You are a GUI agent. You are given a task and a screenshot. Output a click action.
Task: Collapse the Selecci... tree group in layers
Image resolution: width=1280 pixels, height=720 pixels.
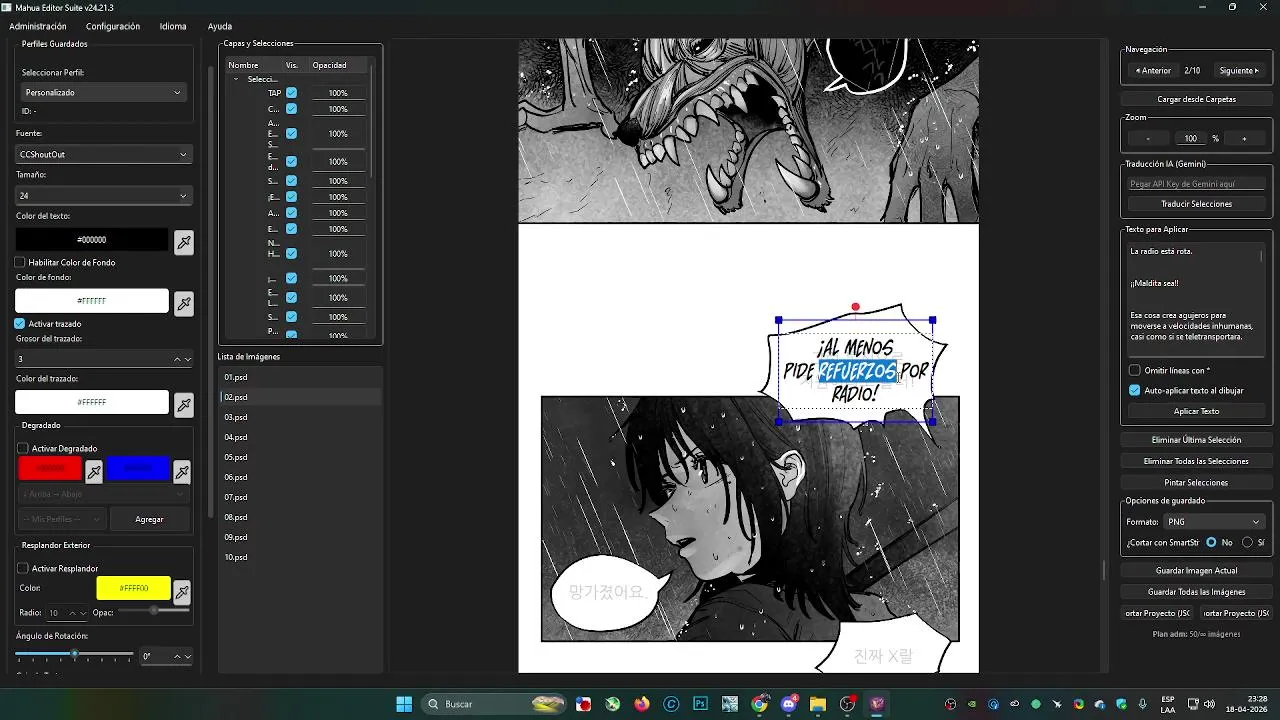click(237, 79)
